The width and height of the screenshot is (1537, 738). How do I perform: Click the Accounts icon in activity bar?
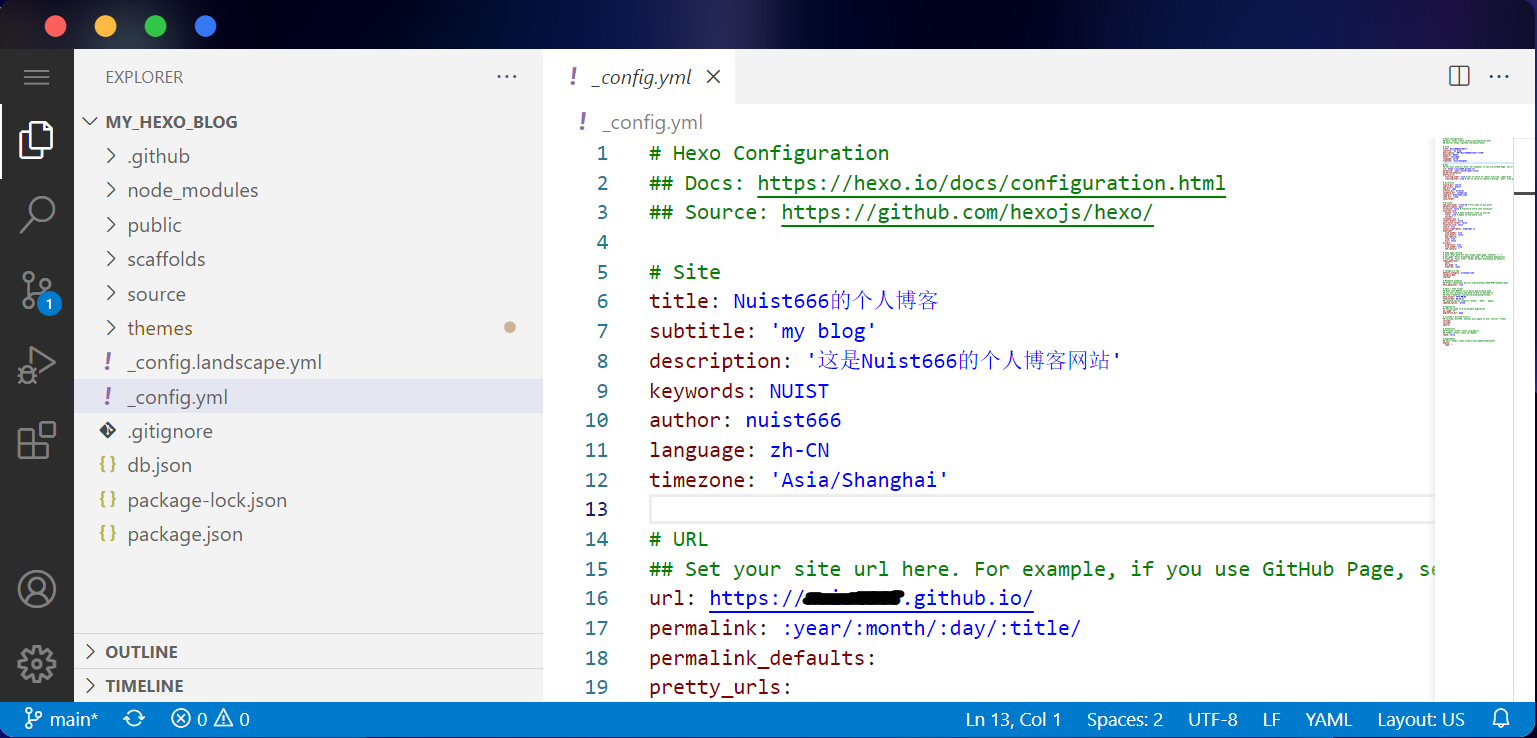pyautogui.click(x=36, y=589)
